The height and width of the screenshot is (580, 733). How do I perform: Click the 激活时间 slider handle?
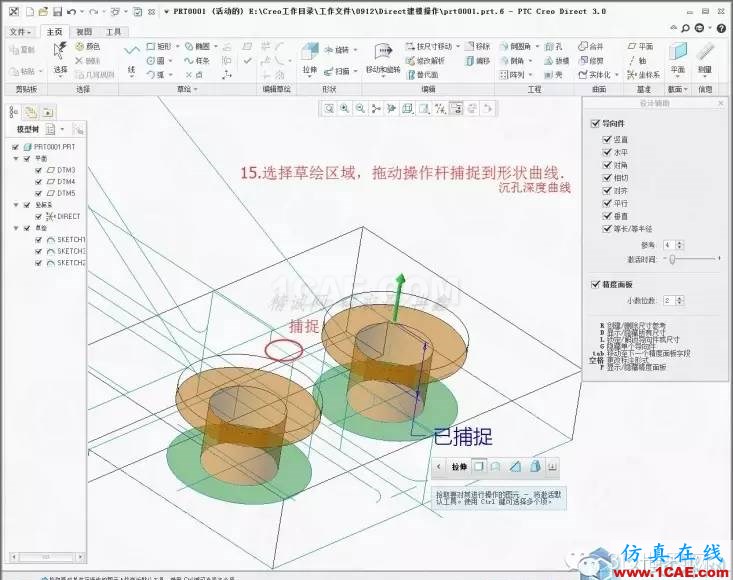(x=672, y=259)
